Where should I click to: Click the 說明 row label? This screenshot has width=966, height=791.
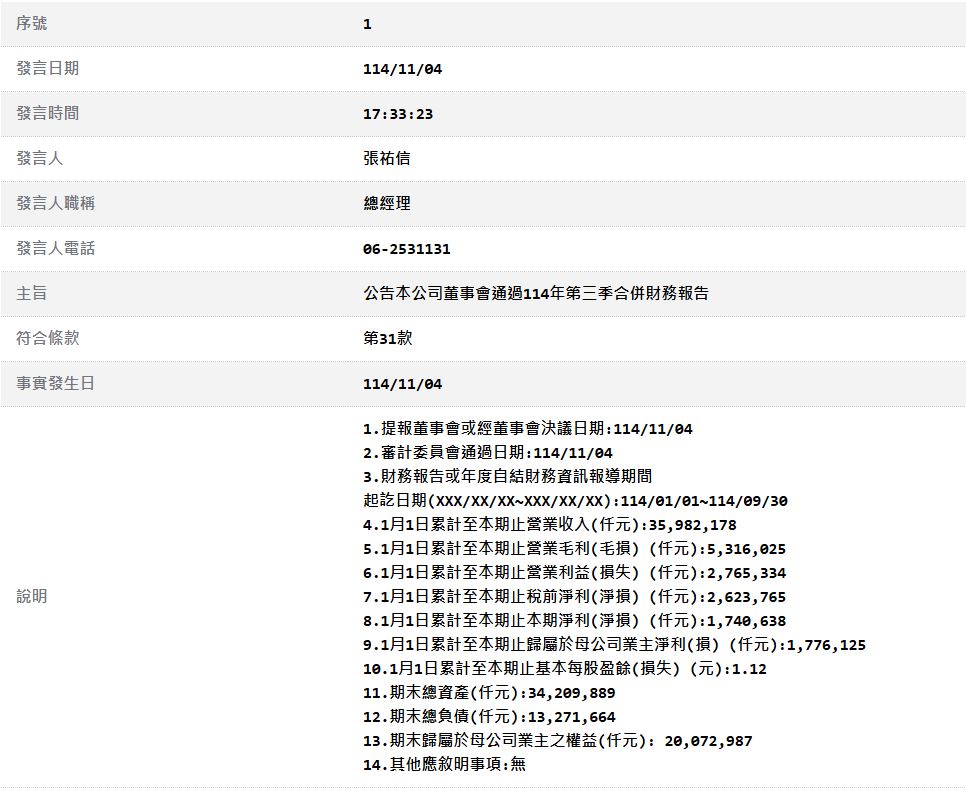(32, 597)
